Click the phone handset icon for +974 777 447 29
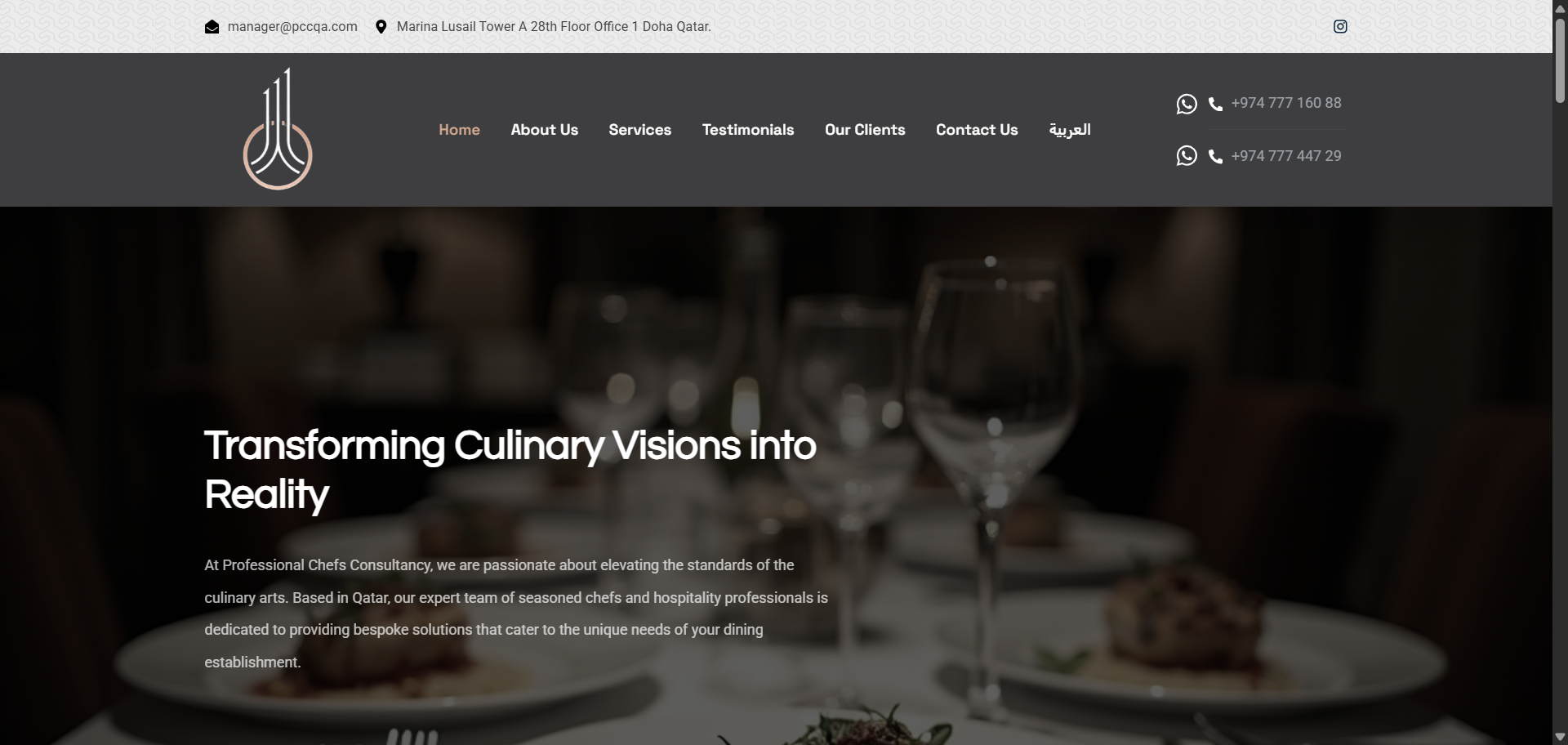1568x745 pixels. [1215, 156]
